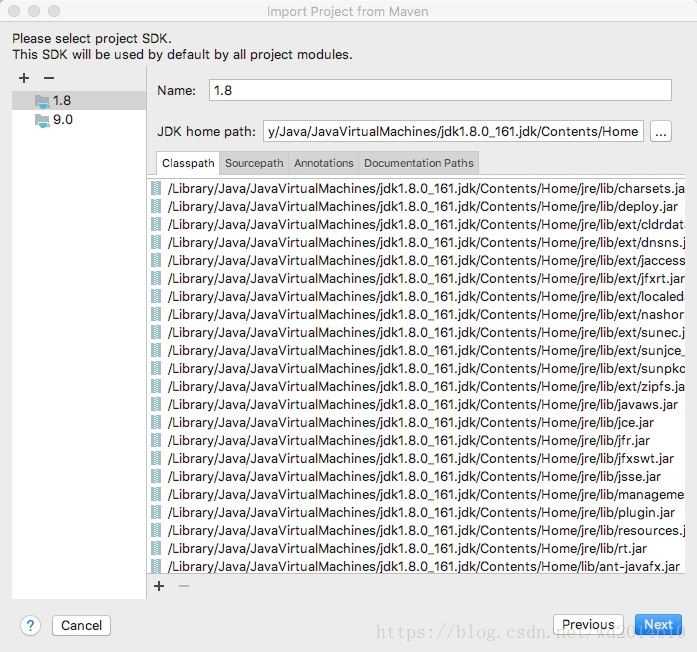Select the ext/dnsns classpath row

click(x=416, y=243)
